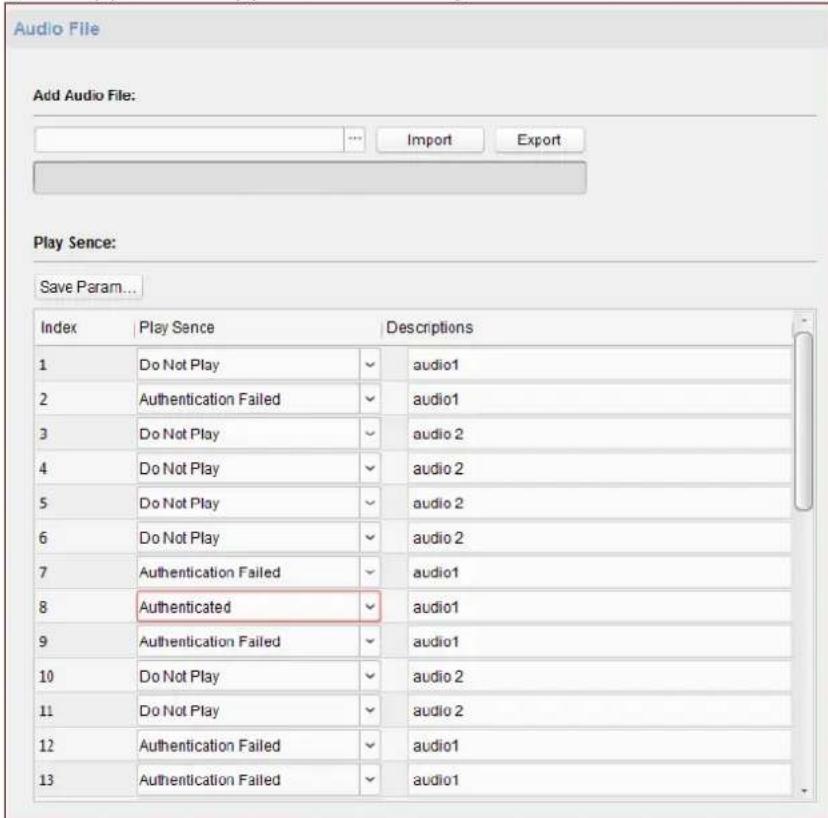The width and height of the screenshot is (828, 818).
Task: Select index cell 10 in the table
Action: [x=85, y=676]
